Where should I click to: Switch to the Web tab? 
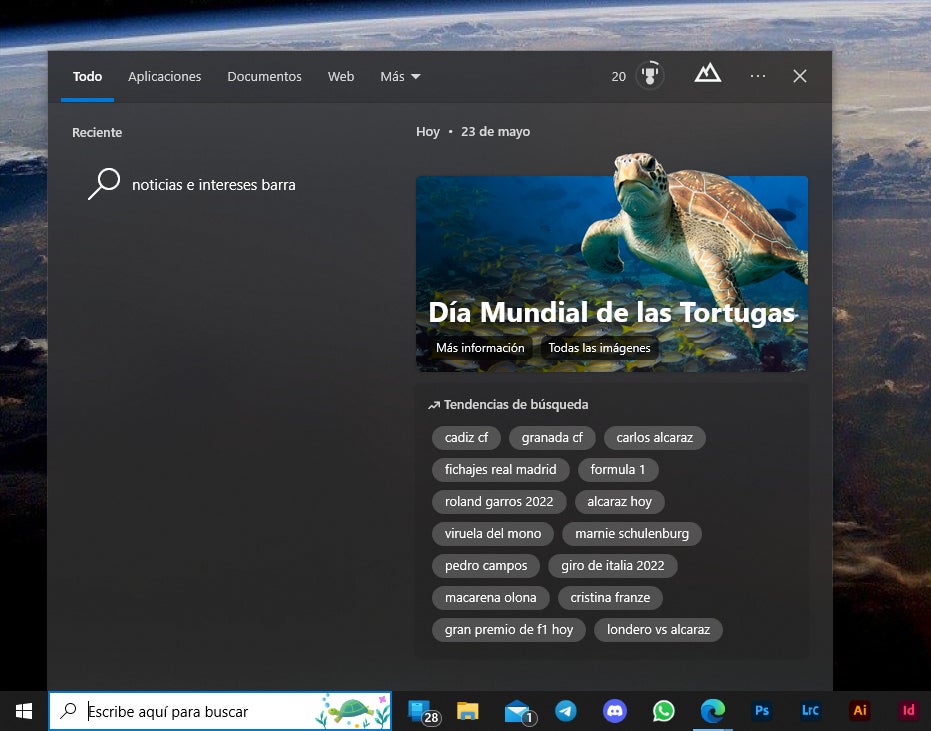[x=341, y=76]
